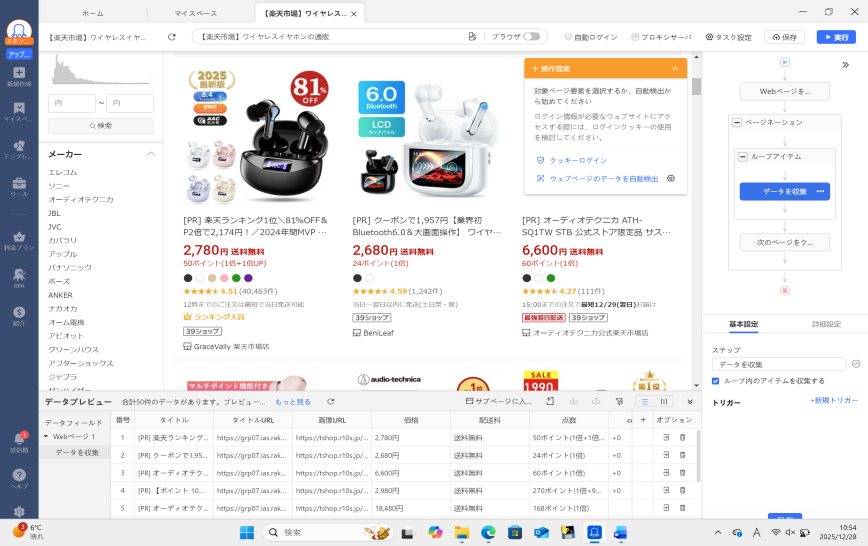Open Microsoft Edge from the Windows taskbar
This screenshot has height=546, width=868.
click(488, 532)
